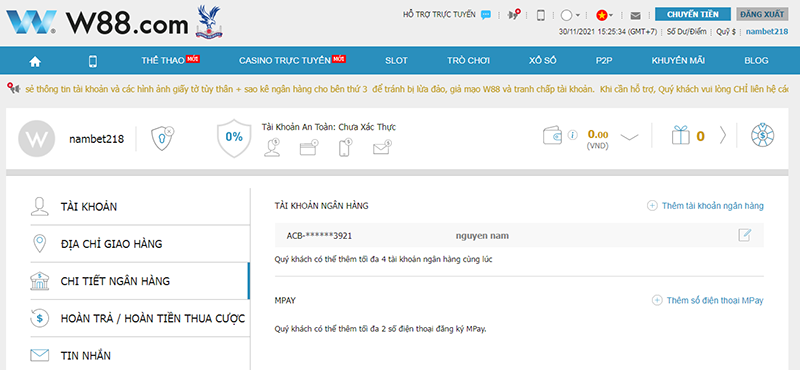Click Thêm tài khoản ngân hàng link

point(706,206)
